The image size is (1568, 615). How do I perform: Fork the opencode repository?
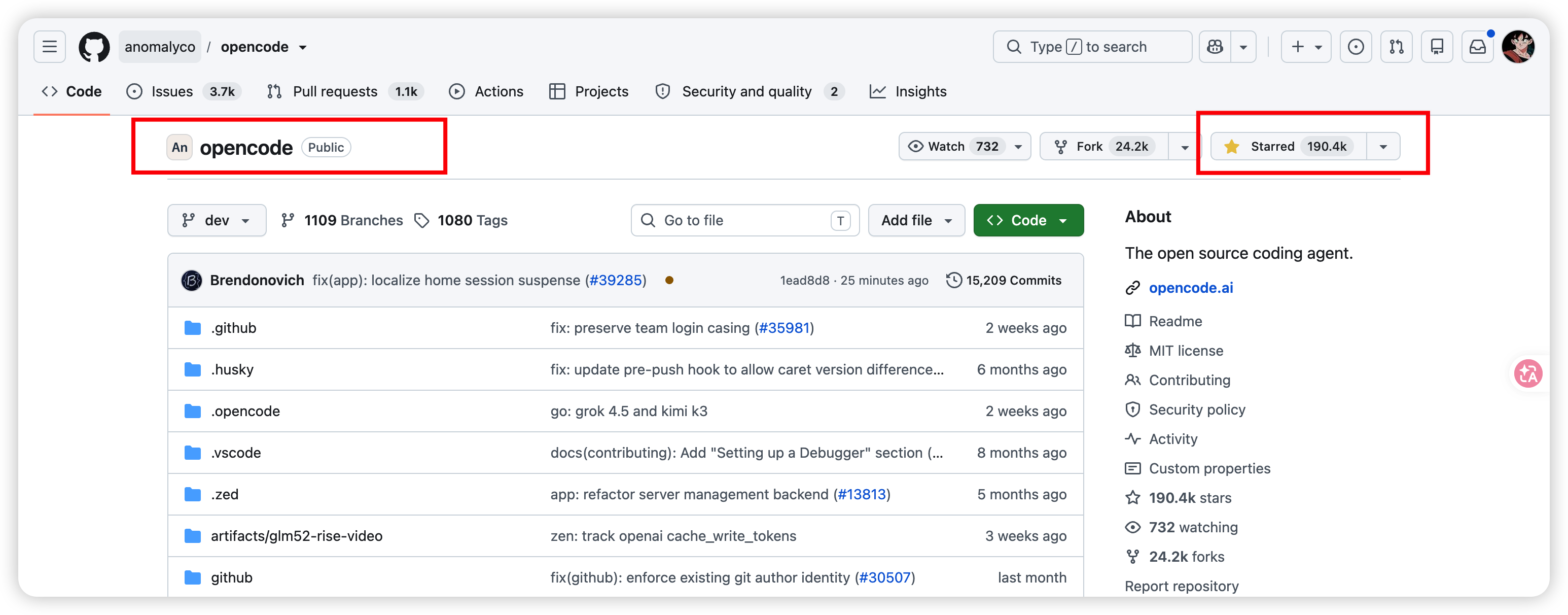1104,147
